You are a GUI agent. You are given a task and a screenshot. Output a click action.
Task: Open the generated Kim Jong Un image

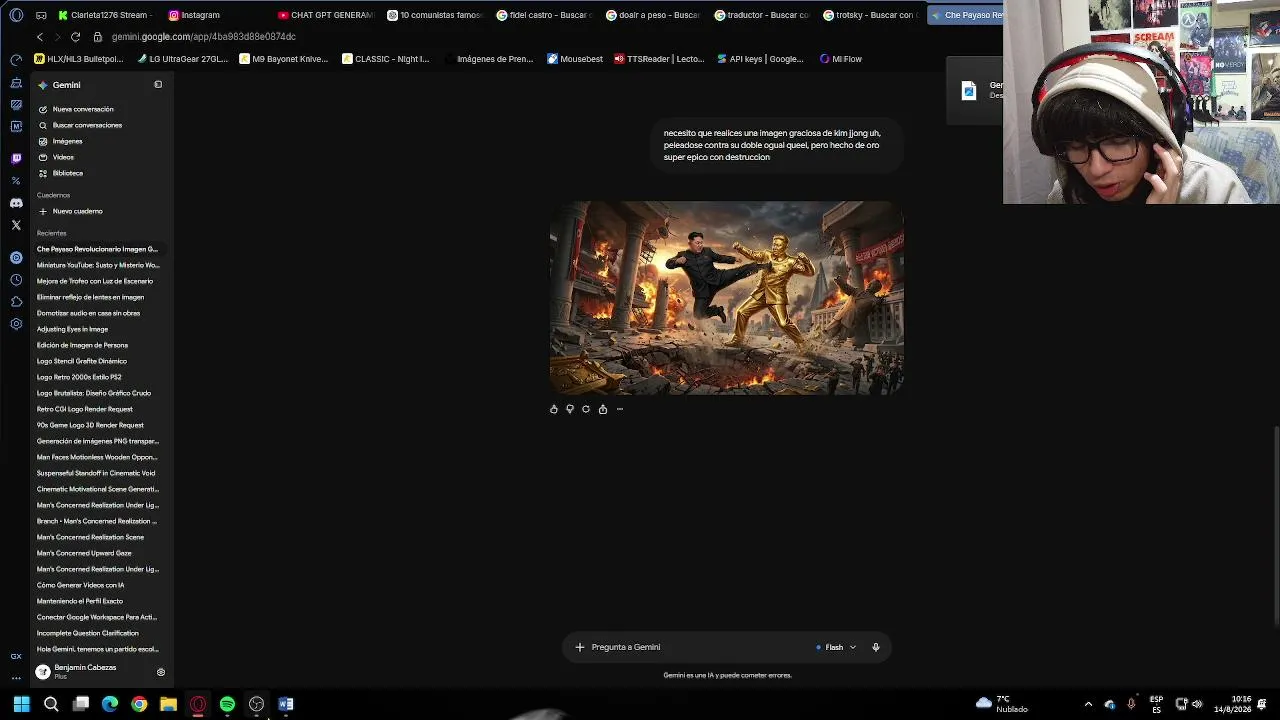[x=727, y=298]
